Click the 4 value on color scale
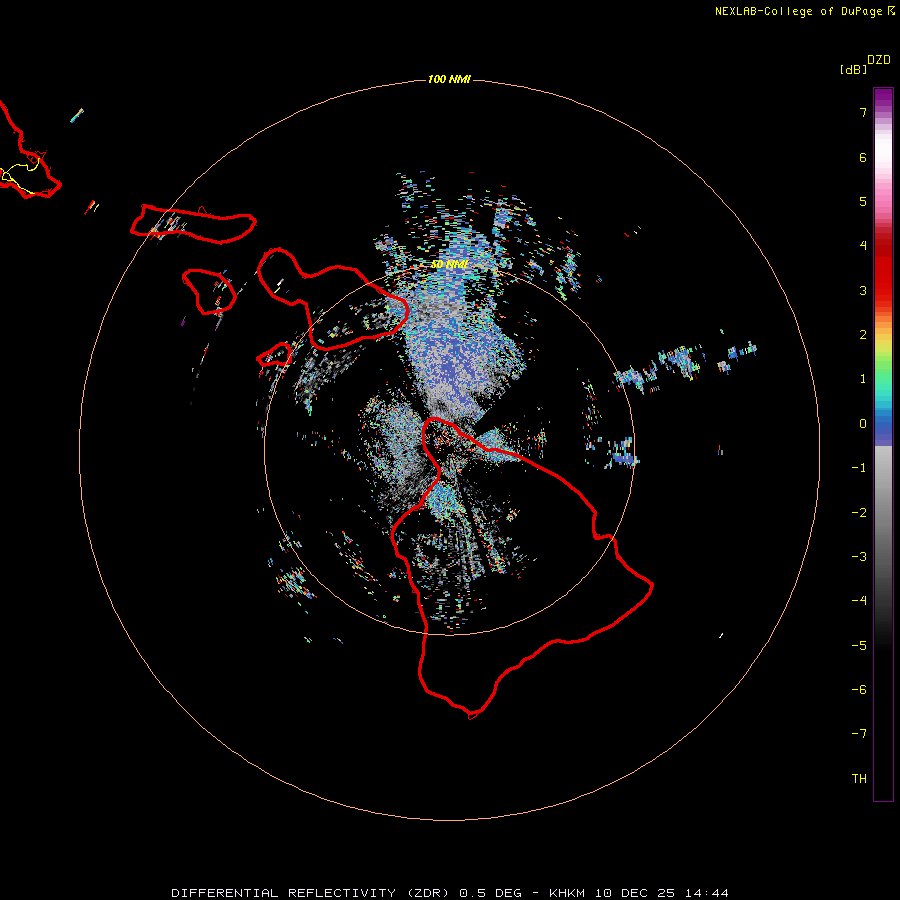 click(x=863, y=246)
